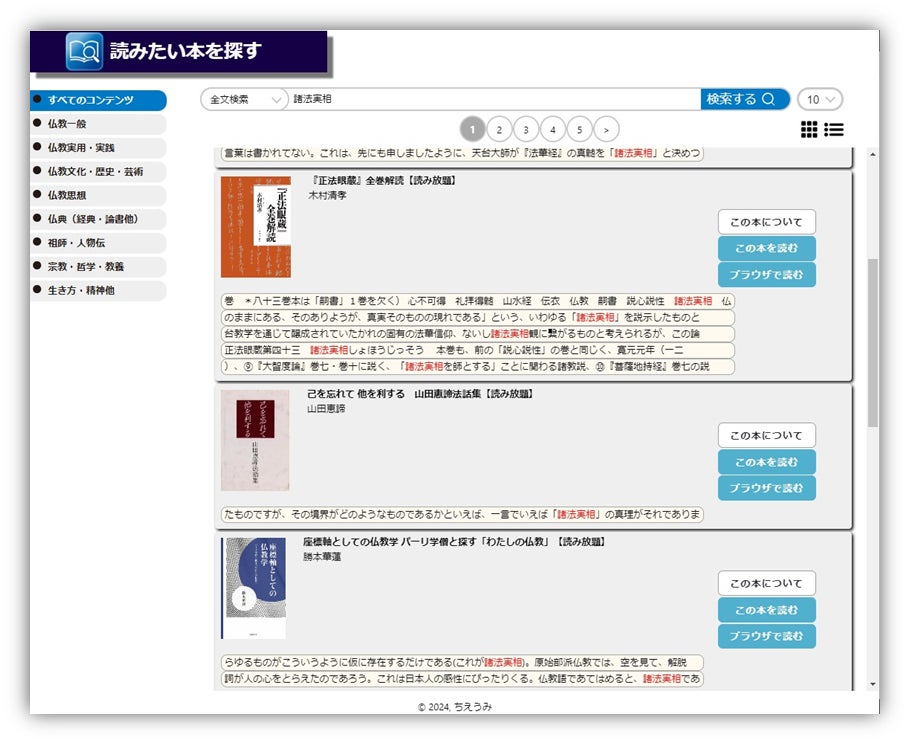910x744 pixels.
Task: Click the magnifier icon in 検索する button
Action: coord(768,99)
